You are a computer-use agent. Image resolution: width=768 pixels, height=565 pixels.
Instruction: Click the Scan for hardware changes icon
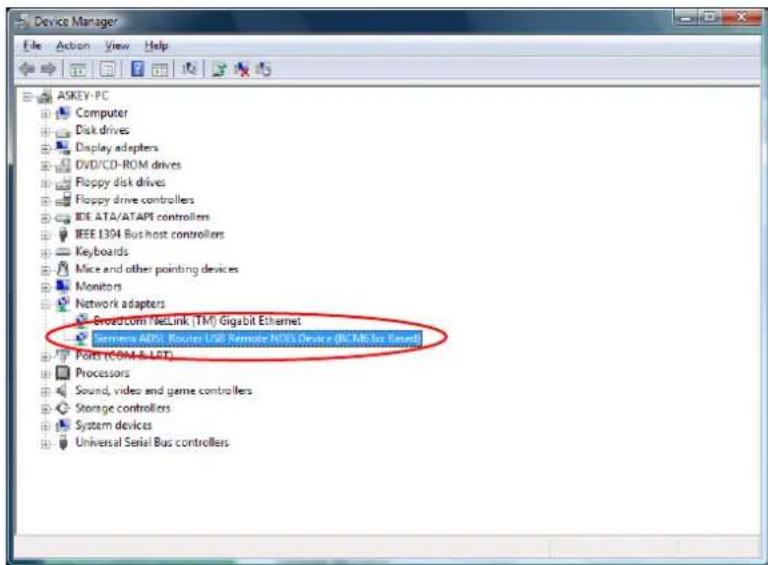click(190, 69)
